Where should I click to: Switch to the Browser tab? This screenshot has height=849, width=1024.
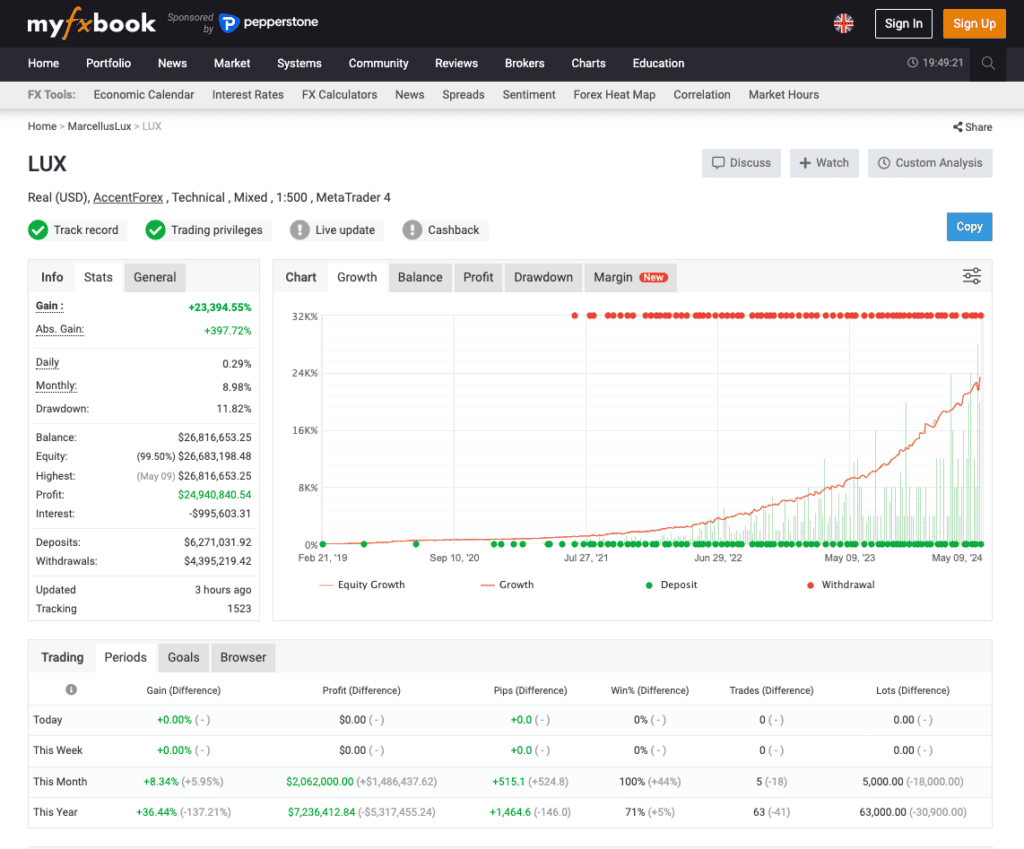pyautogui.click(x=243, y=657)
